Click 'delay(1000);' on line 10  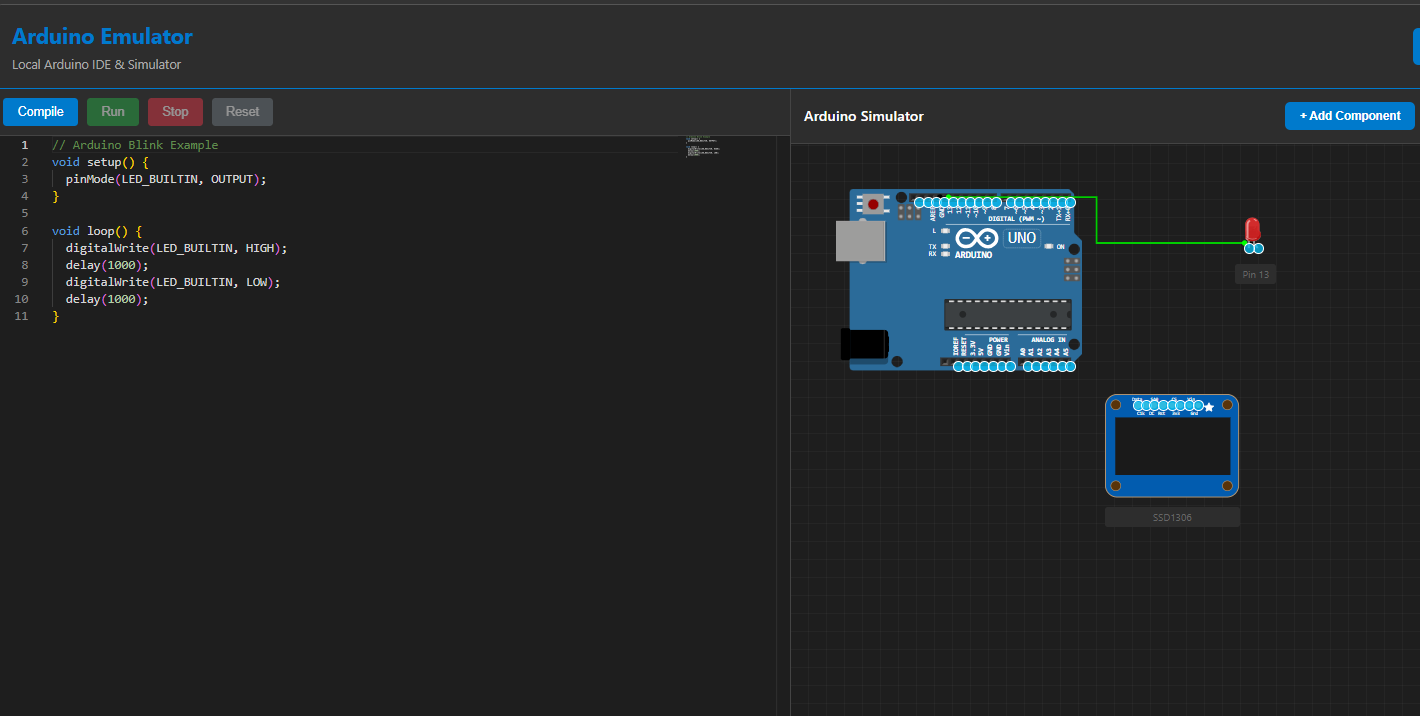[107, 299]
